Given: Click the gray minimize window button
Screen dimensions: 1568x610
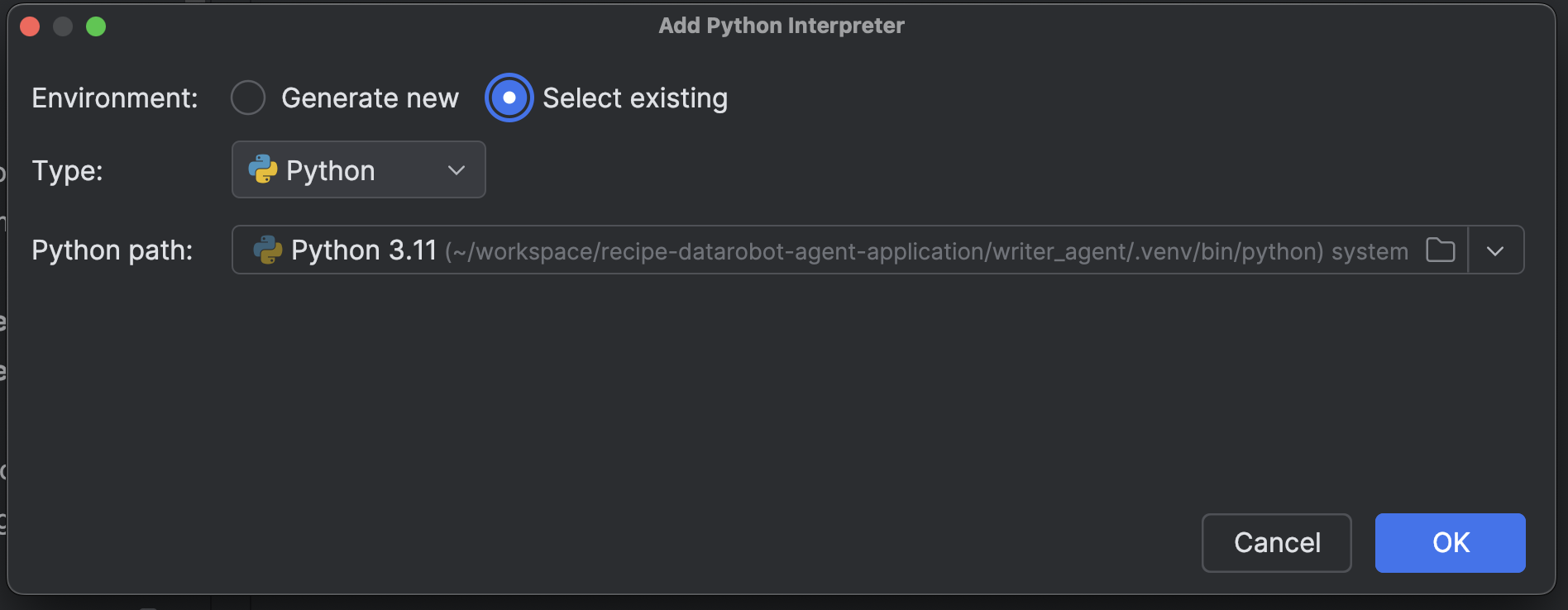Looking at the screenshot, I should pyautogui.click(x=63, y=26).
